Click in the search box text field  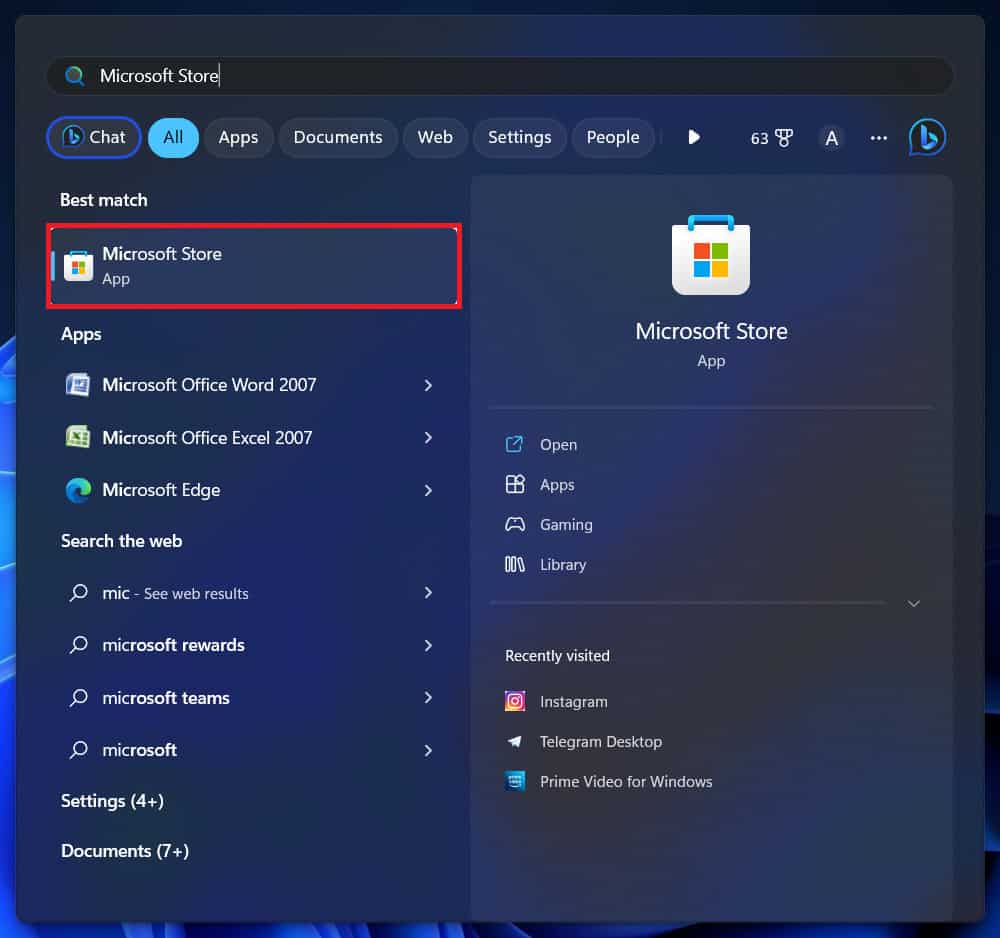pyautogui.click(x=500, y=76)
